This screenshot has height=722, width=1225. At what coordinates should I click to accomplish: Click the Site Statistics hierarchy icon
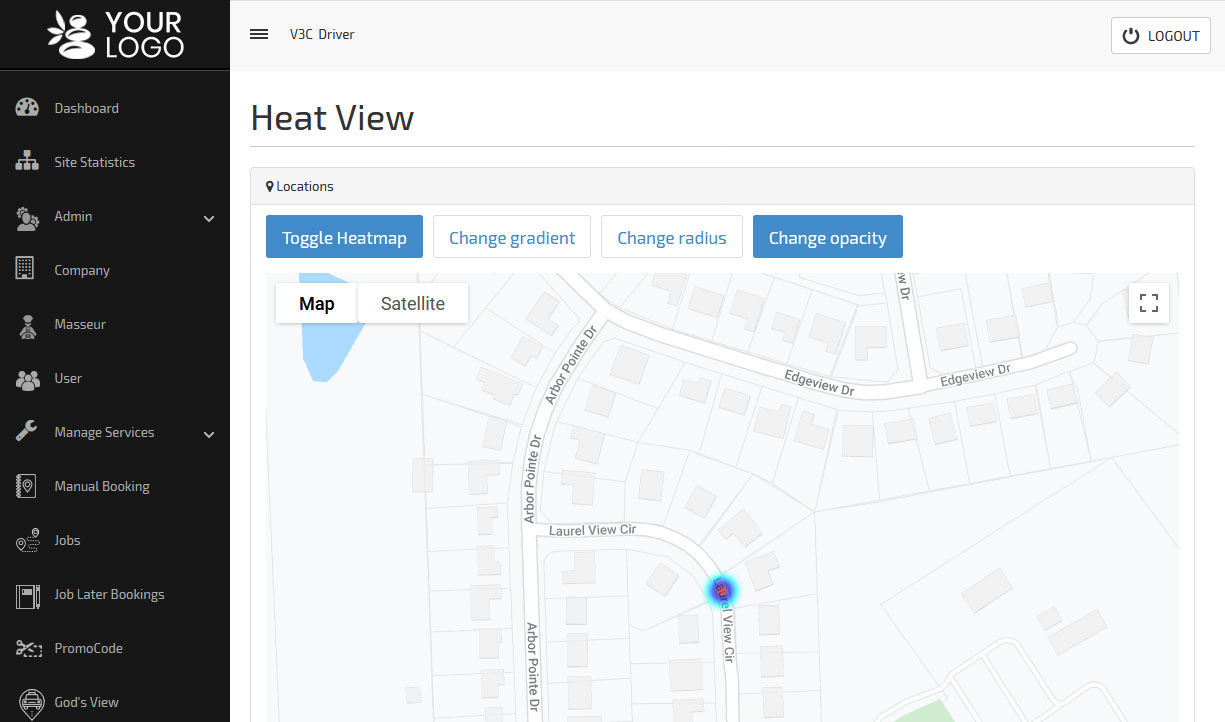click(x=27, y=162)
